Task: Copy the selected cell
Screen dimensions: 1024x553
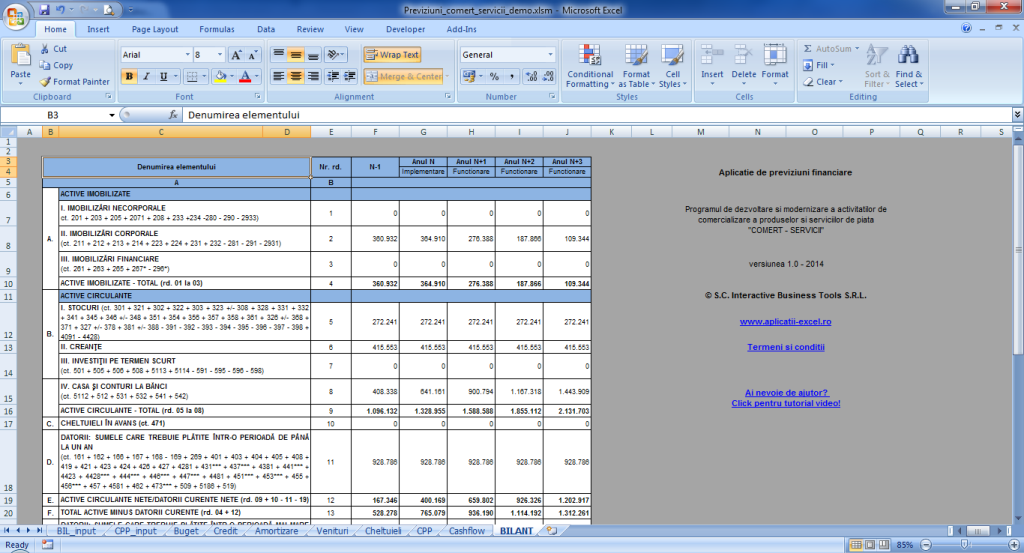Action: [x=56, y=65]
